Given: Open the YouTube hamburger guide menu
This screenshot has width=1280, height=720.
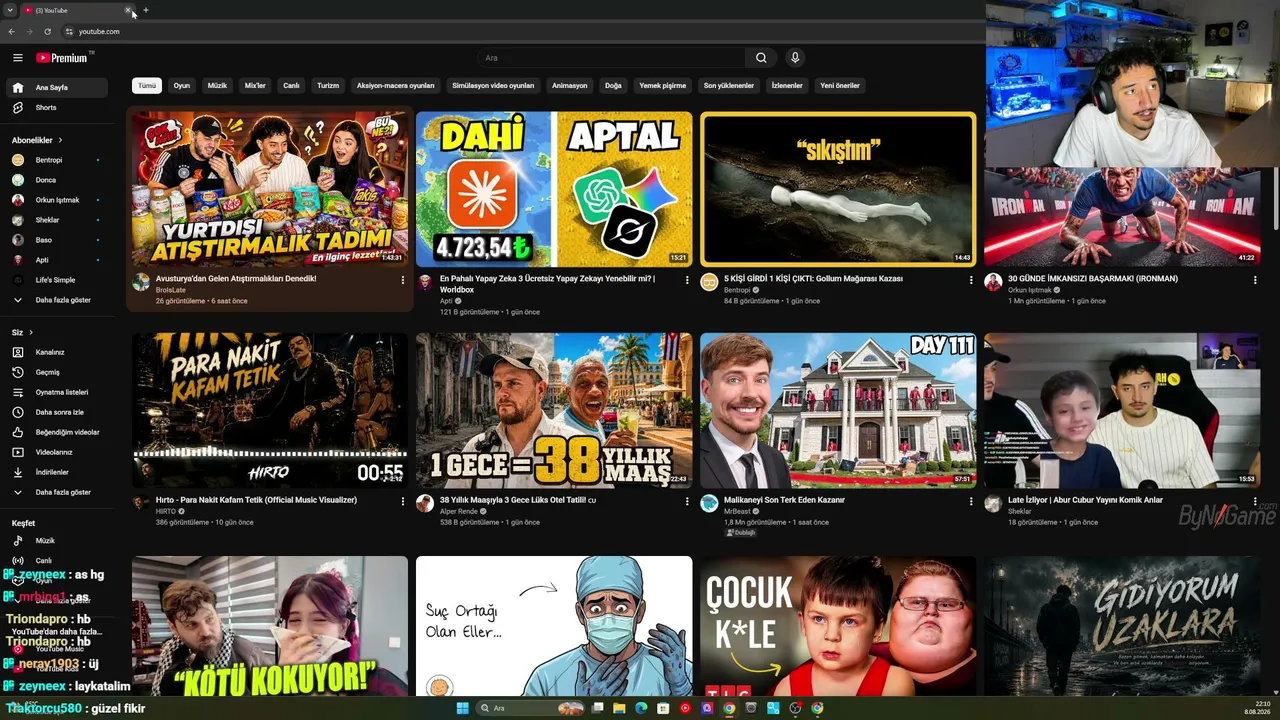Looking at the screenshot, I should [x=17, y=58].
